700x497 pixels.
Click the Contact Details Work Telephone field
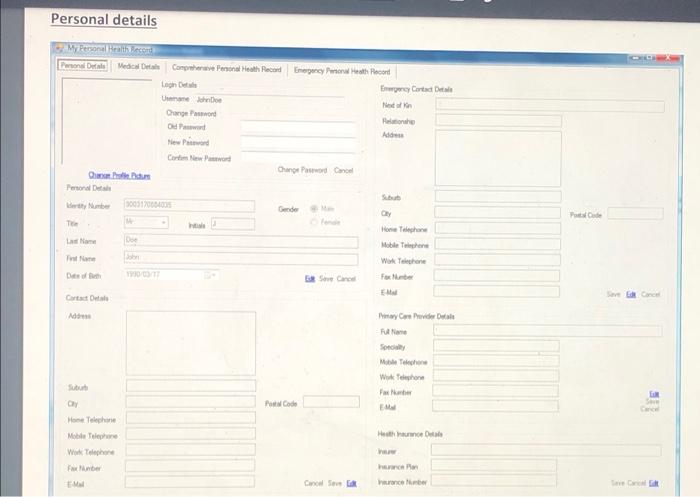click(x=190, y=450)
